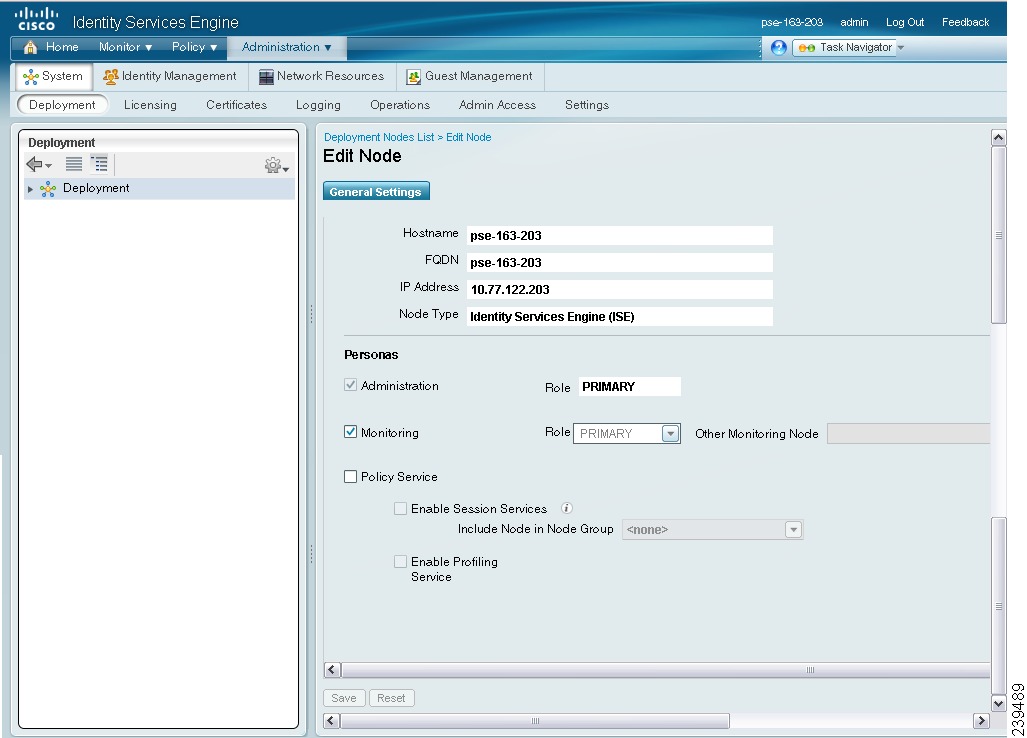
Task: Click the outer vertical scrollbar down arrow
Action: click(x=998, y=704)
